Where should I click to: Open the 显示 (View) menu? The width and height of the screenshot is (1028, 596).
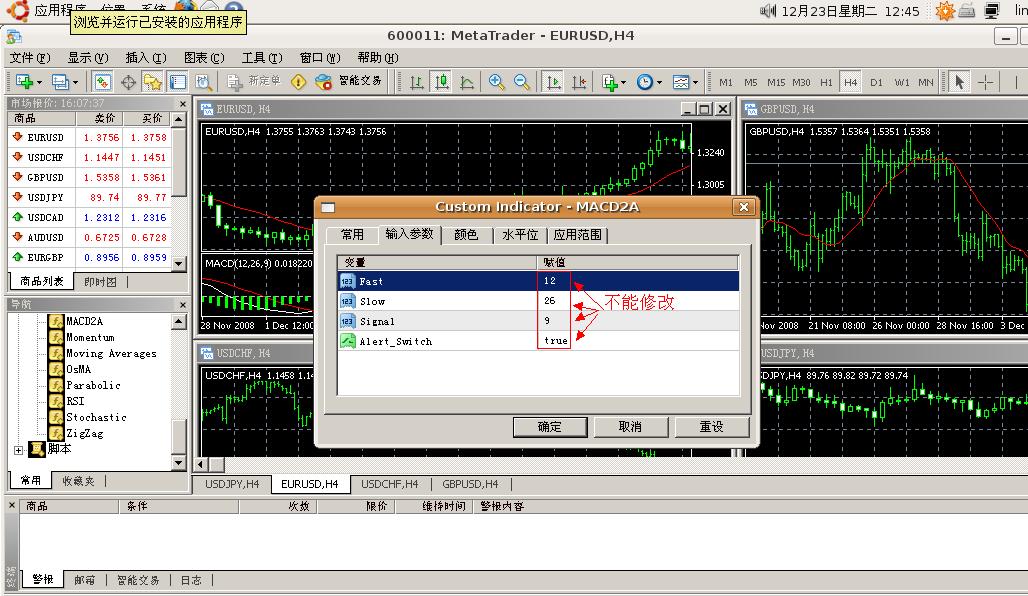(88, 58)
